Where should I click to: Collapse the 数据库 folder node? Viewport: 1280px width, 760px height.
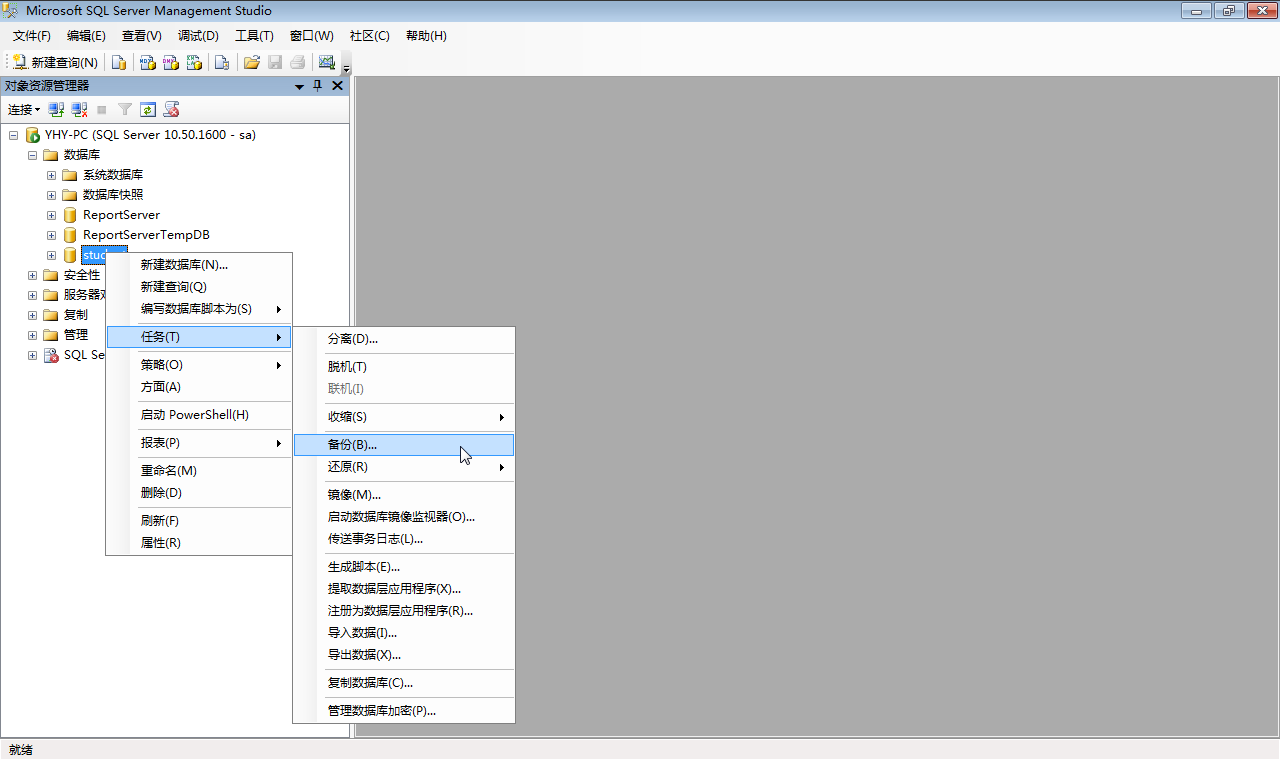[x=32, y=155]
